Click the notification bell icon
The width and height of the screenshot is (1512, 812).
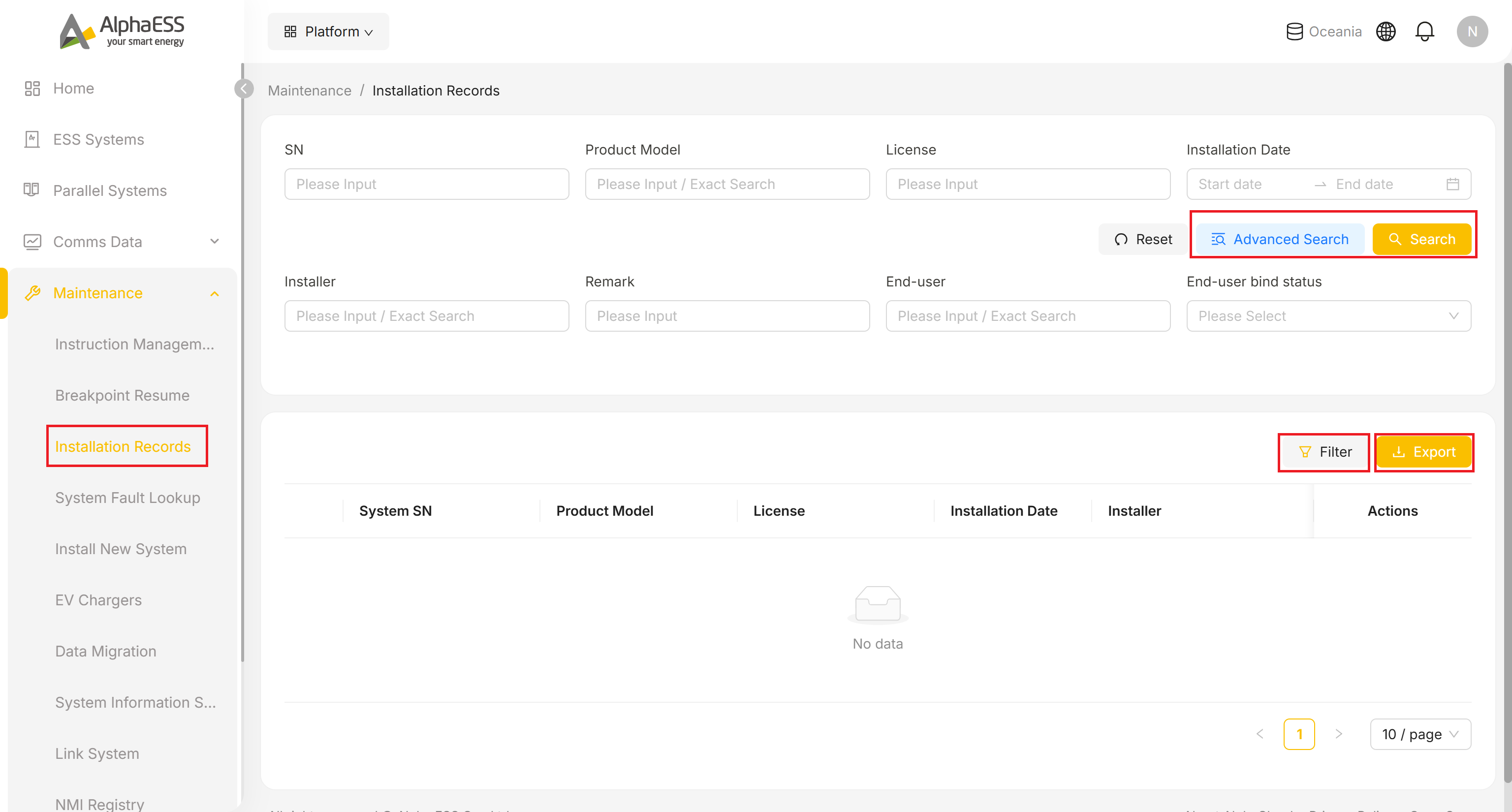[1424, 31]
